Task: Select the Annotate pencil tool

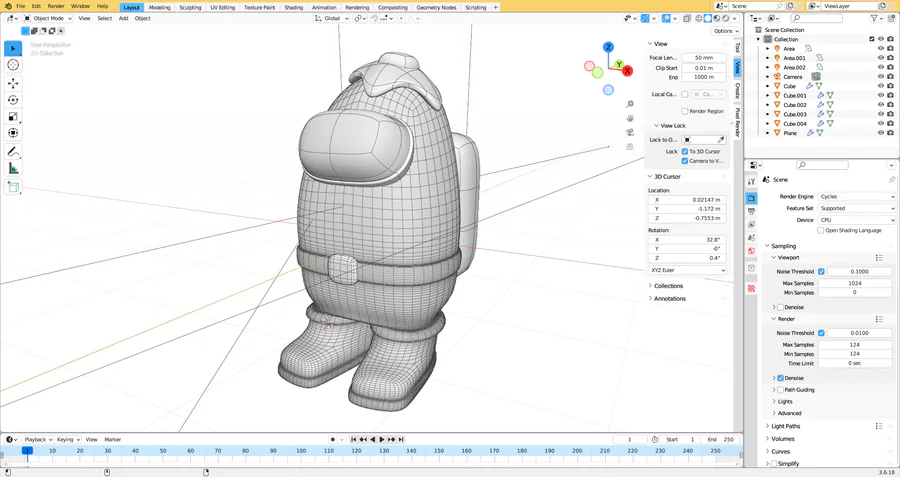Action: click(x=13, y=152)
